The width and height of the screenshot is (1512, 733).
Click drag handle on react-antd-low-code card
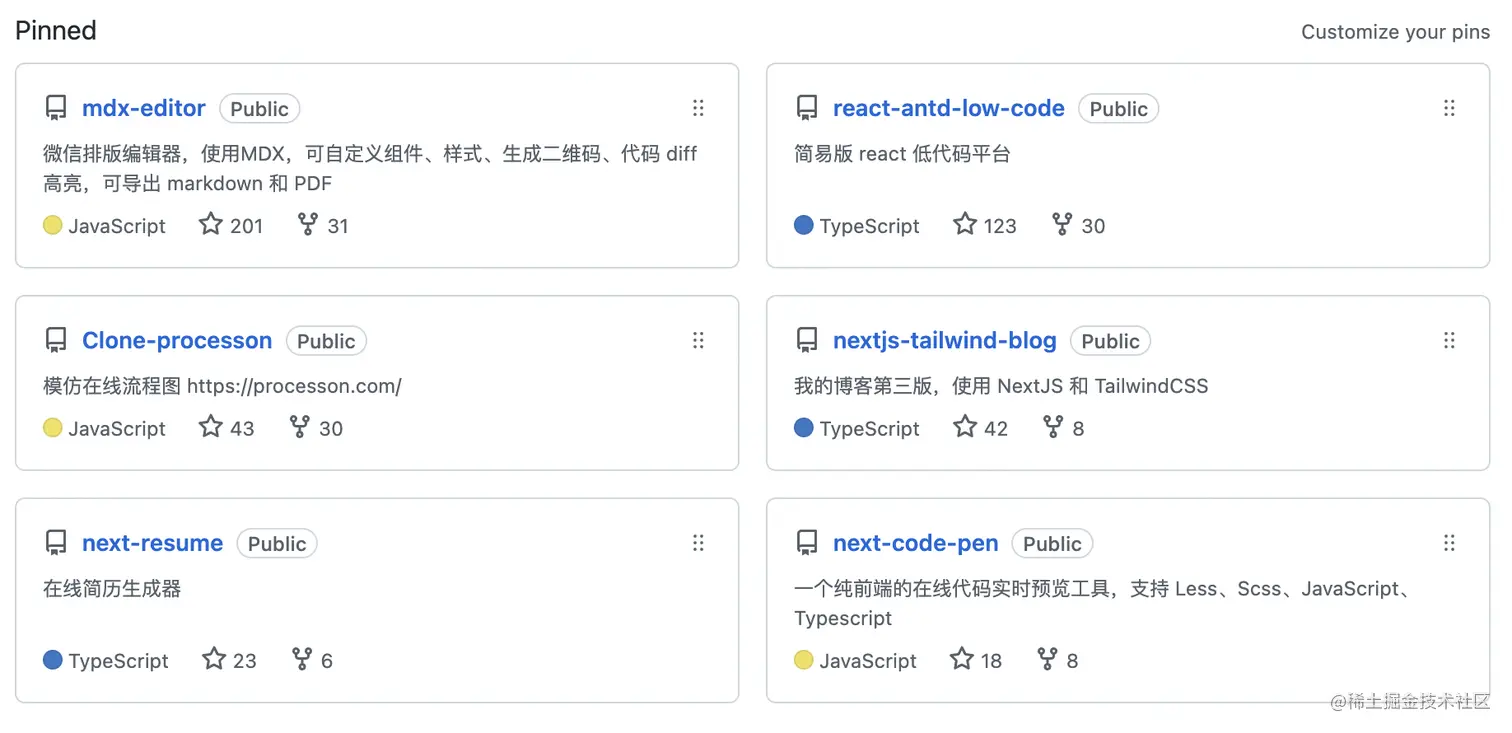pos(1449,108)
